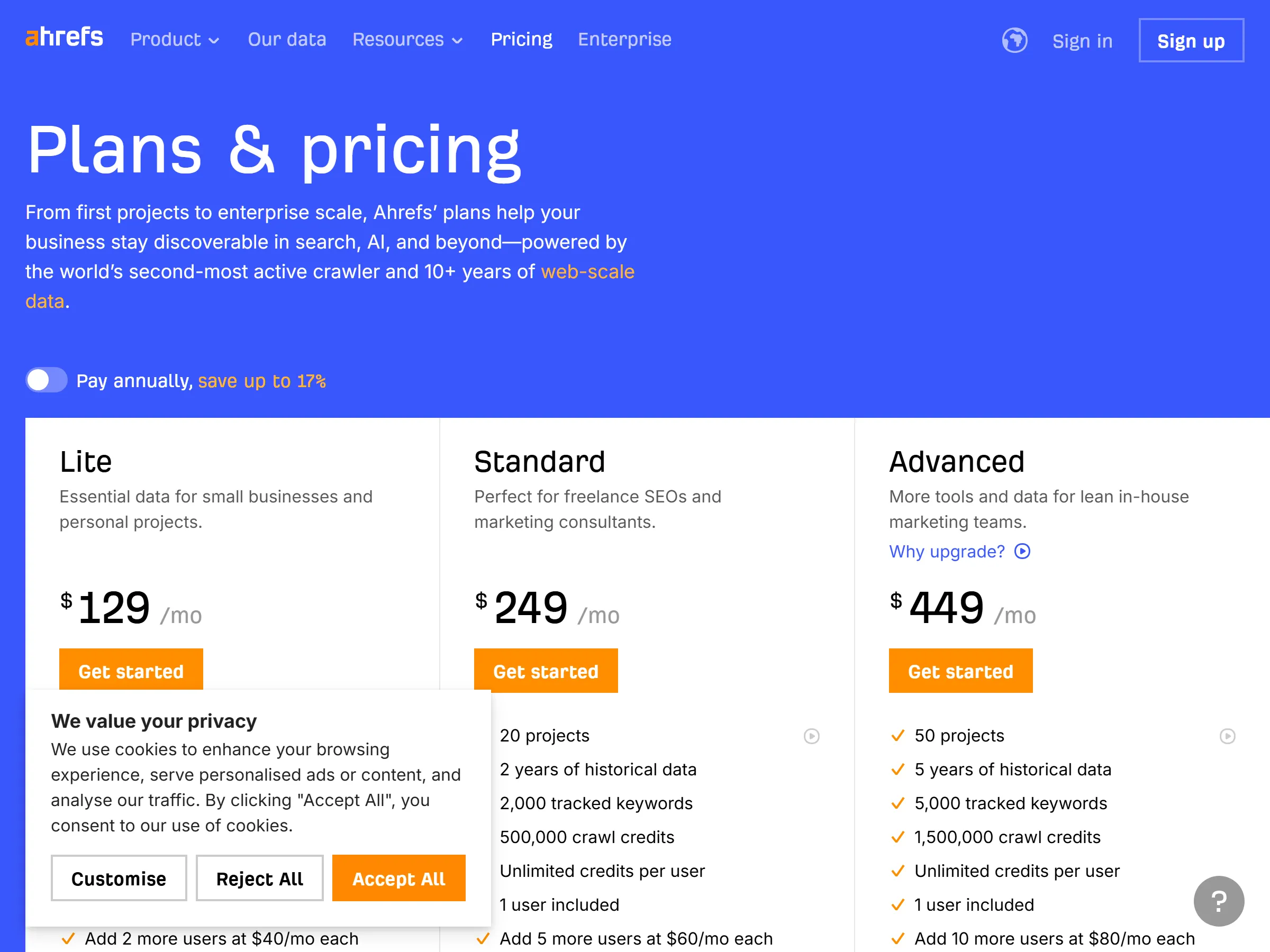Open the Customise cookie options
Screen dimensions: 1270x952
coord(119,878)
